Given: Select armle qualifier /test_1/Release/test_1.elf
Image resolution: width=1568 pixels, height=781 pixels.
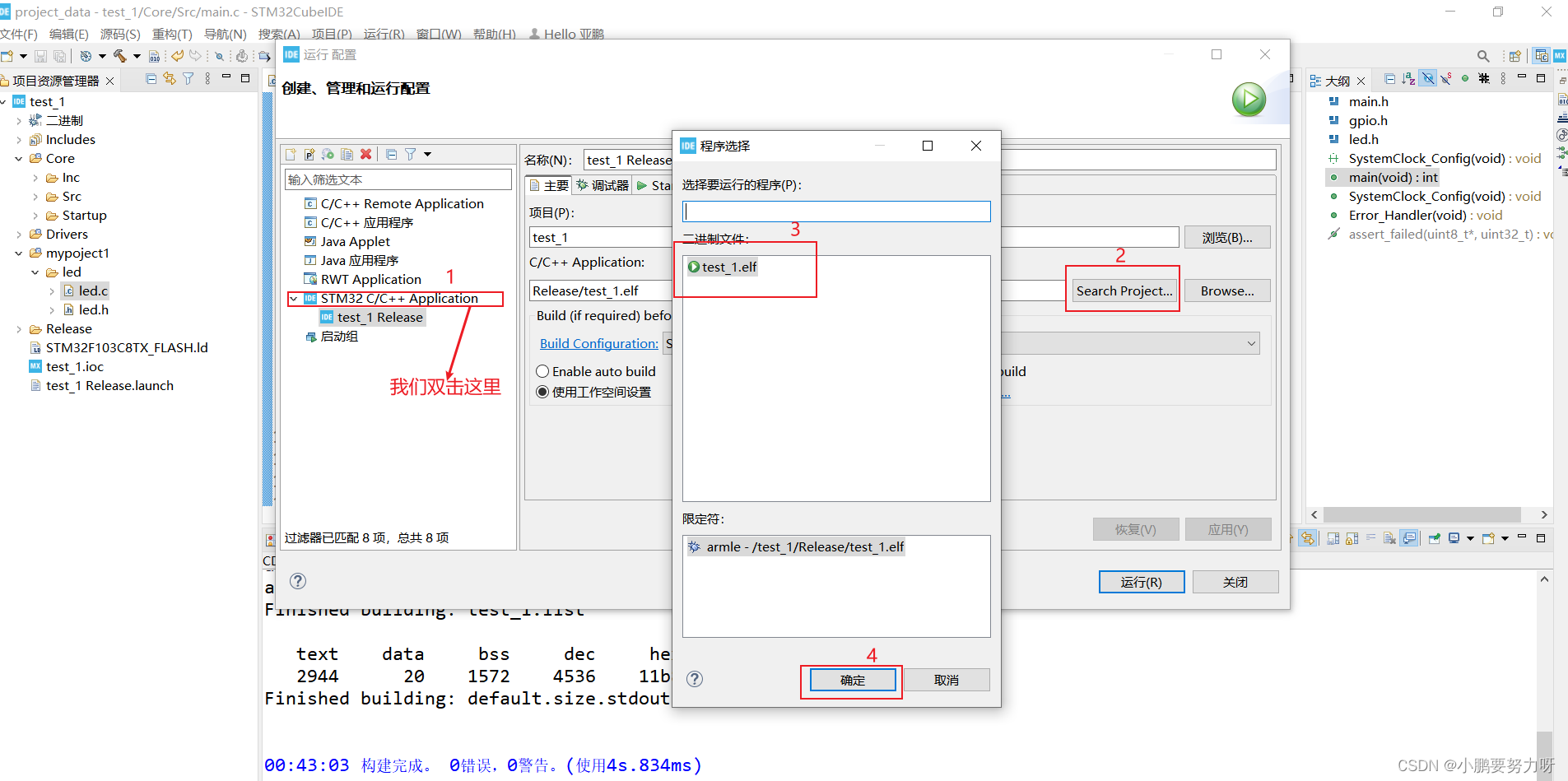Looking at the screenshot, I should (x=796, y=546).
